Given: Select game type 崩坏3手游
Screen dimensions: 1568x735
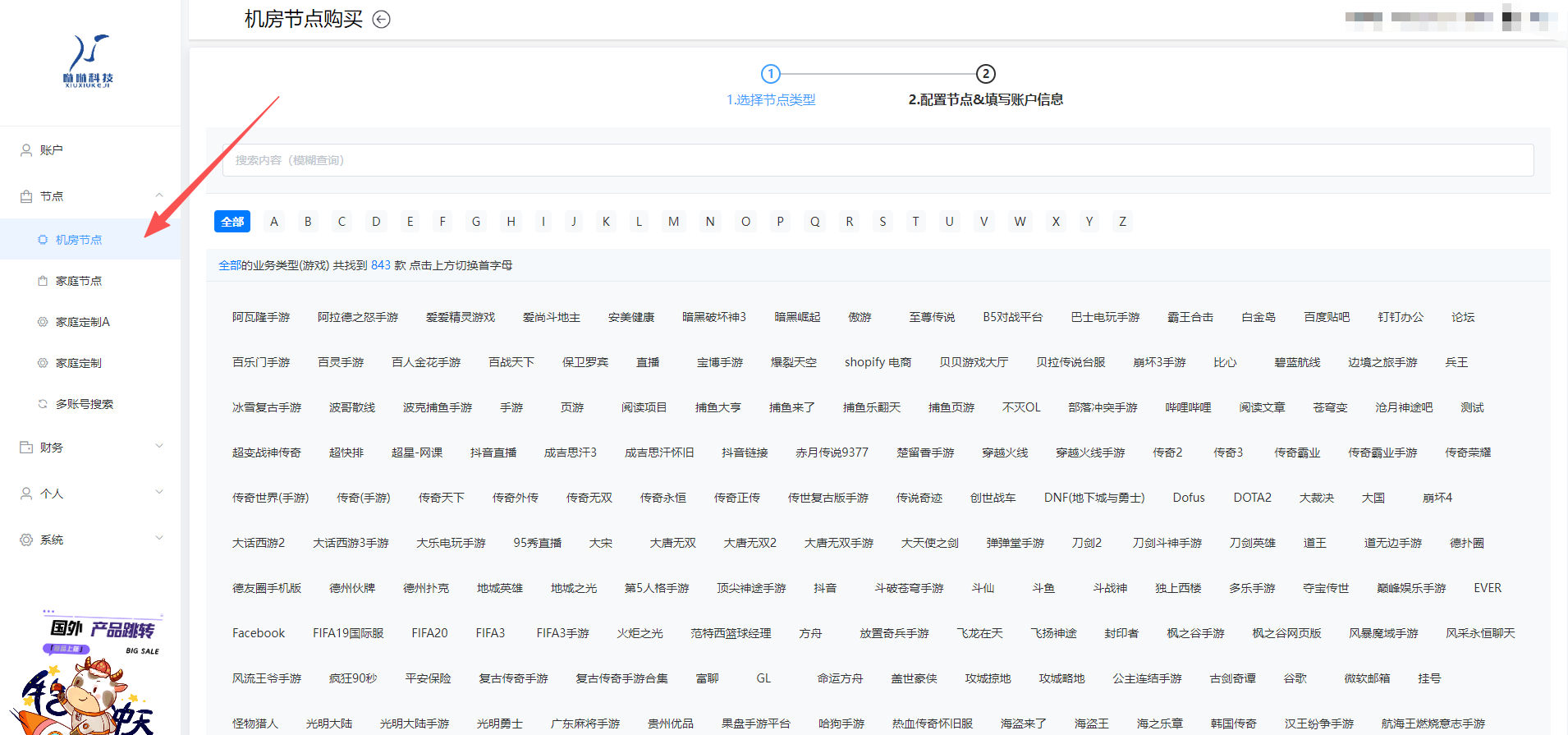Looking at the screenshot, I should coord(1159,362).
